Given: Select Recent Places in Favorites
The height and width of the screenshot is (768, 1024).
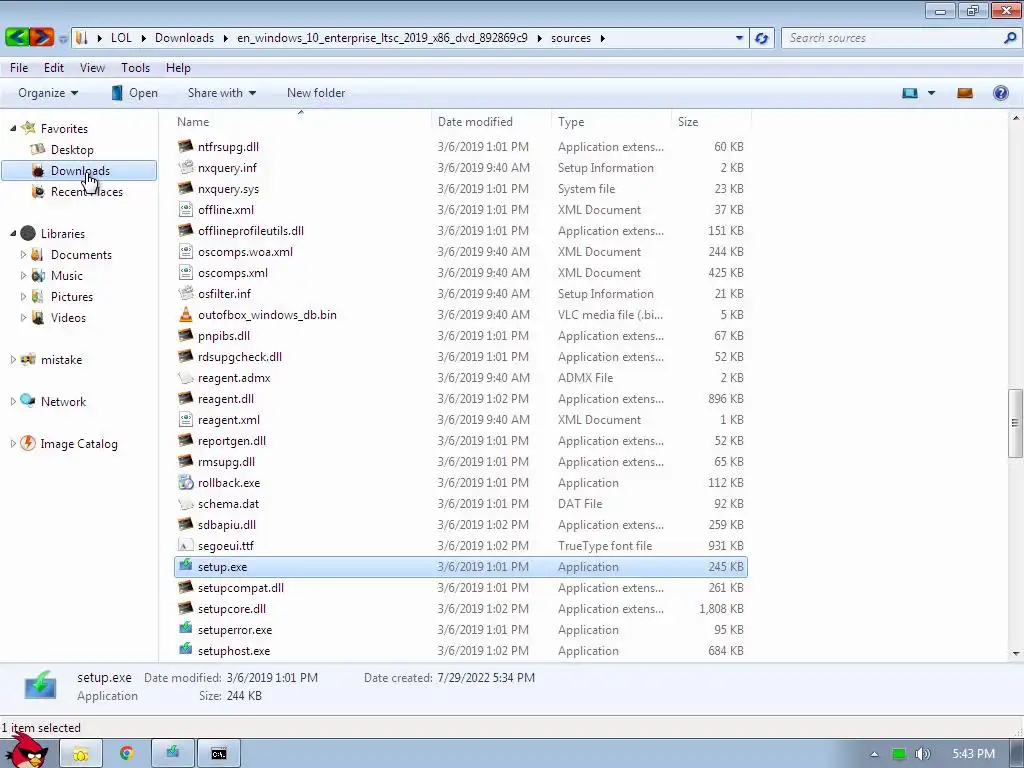Looking at the screenshot, I should 86,191.
